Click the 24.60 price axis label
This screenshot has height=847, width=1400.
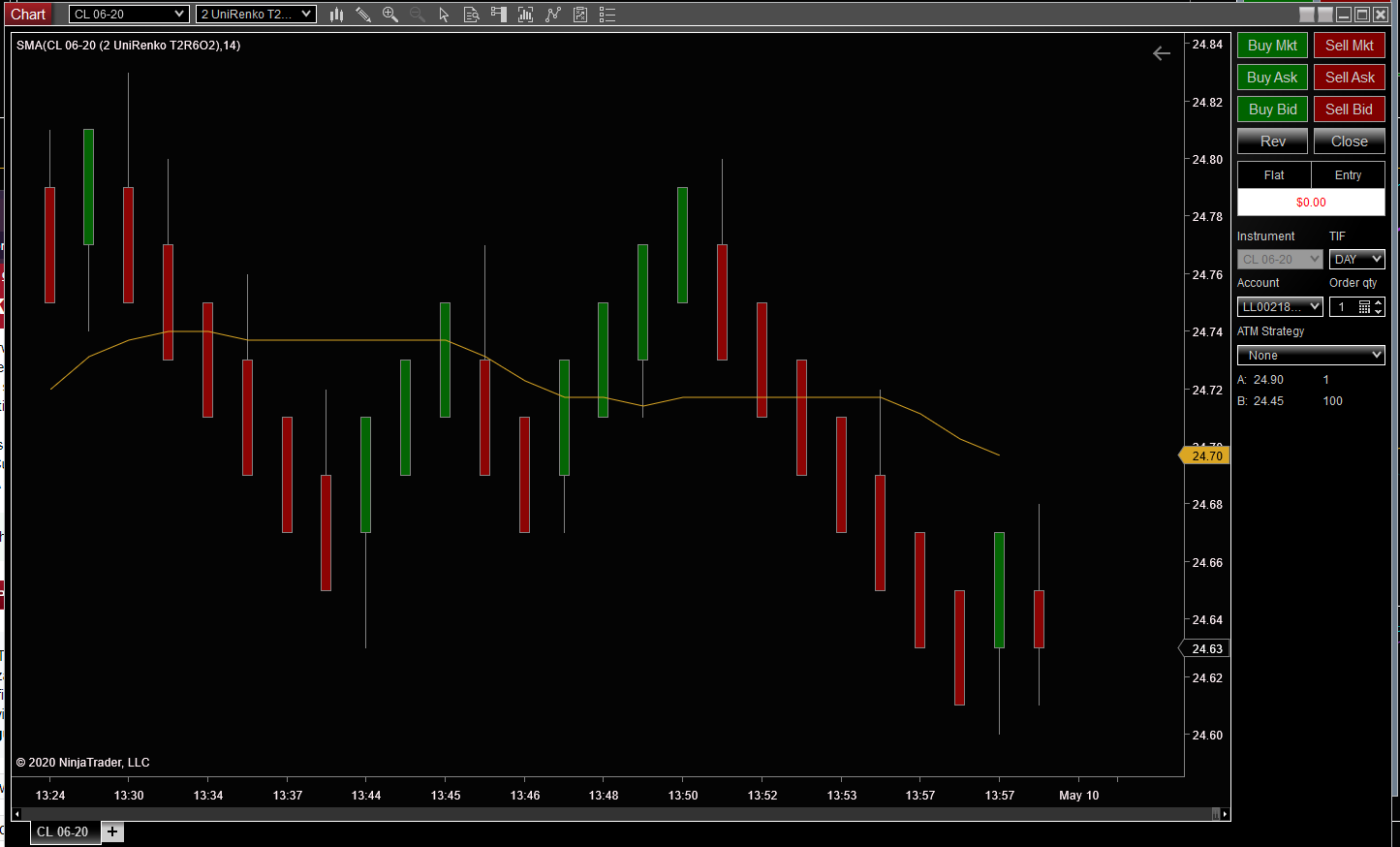click(x=1207, y=736)
